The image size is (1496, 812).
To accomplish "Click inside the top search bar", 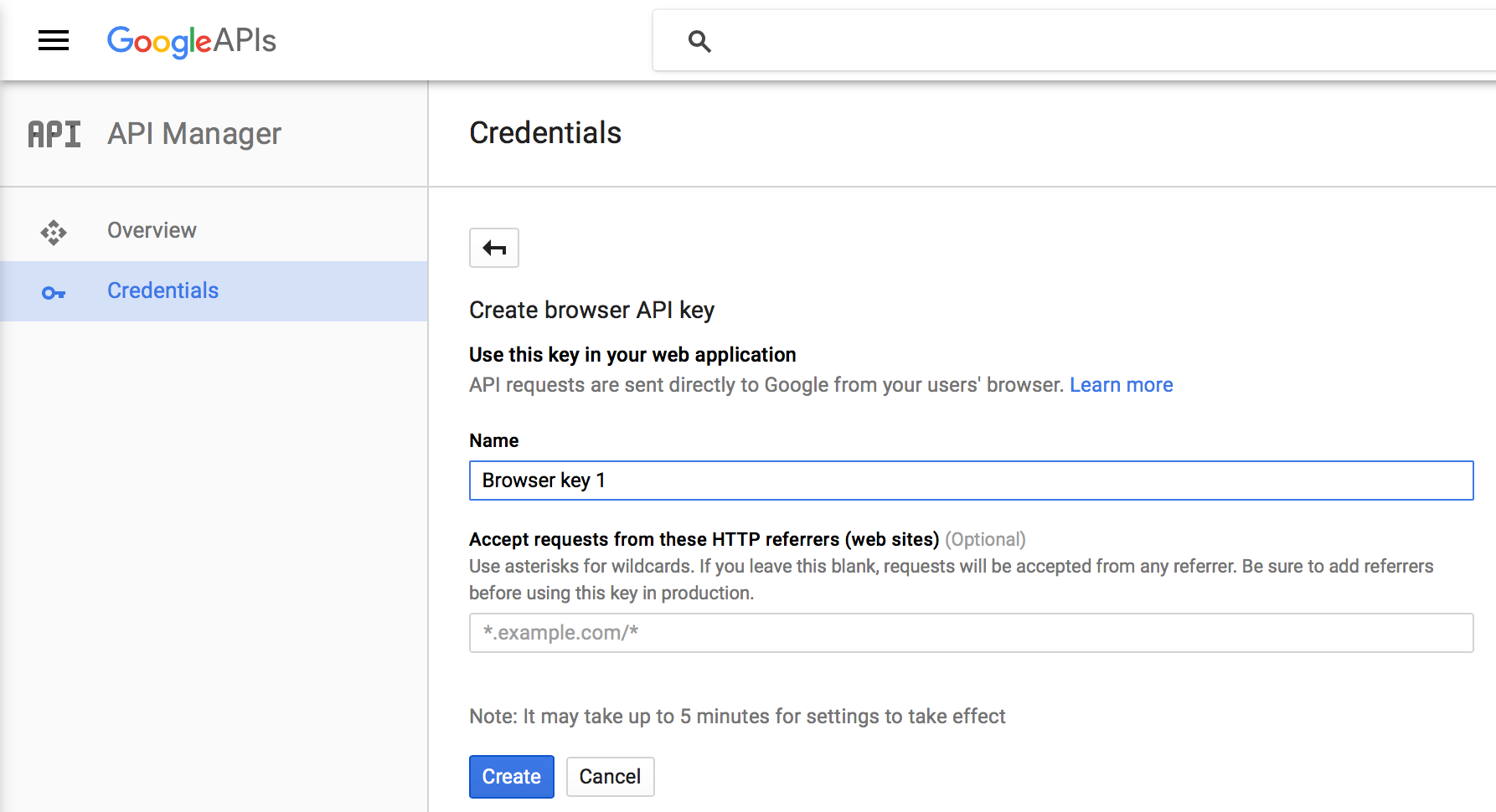I will (x=1075, y=41).
